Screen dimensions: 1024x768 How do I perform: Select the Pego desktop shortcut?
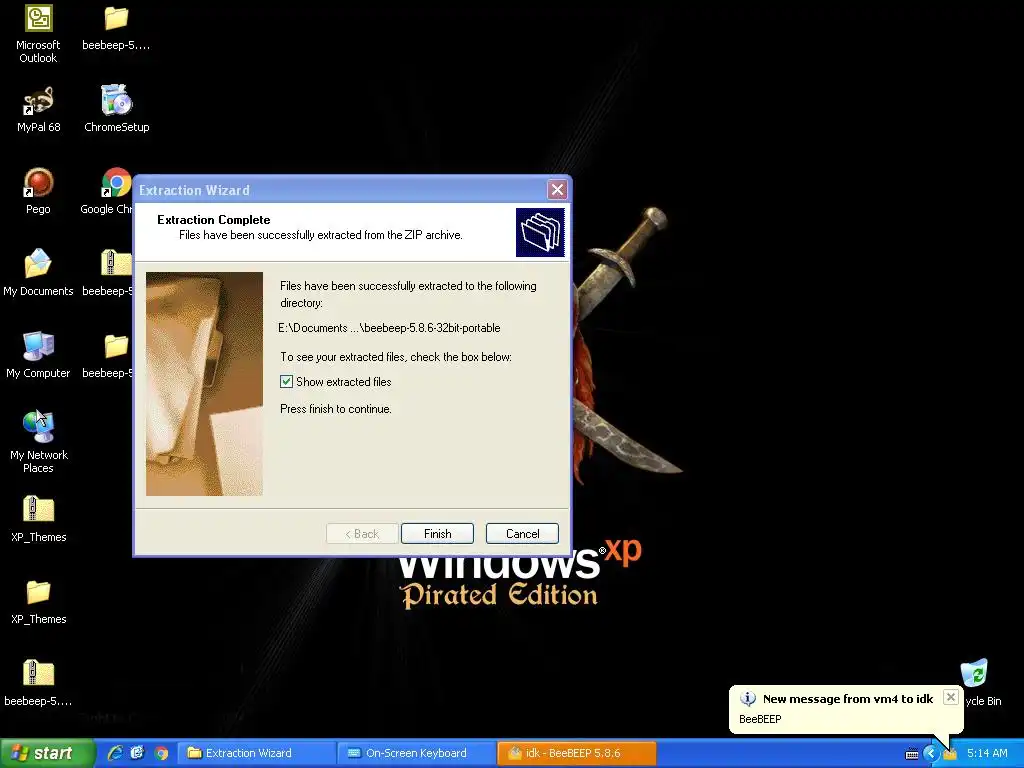tap(38, 192)
